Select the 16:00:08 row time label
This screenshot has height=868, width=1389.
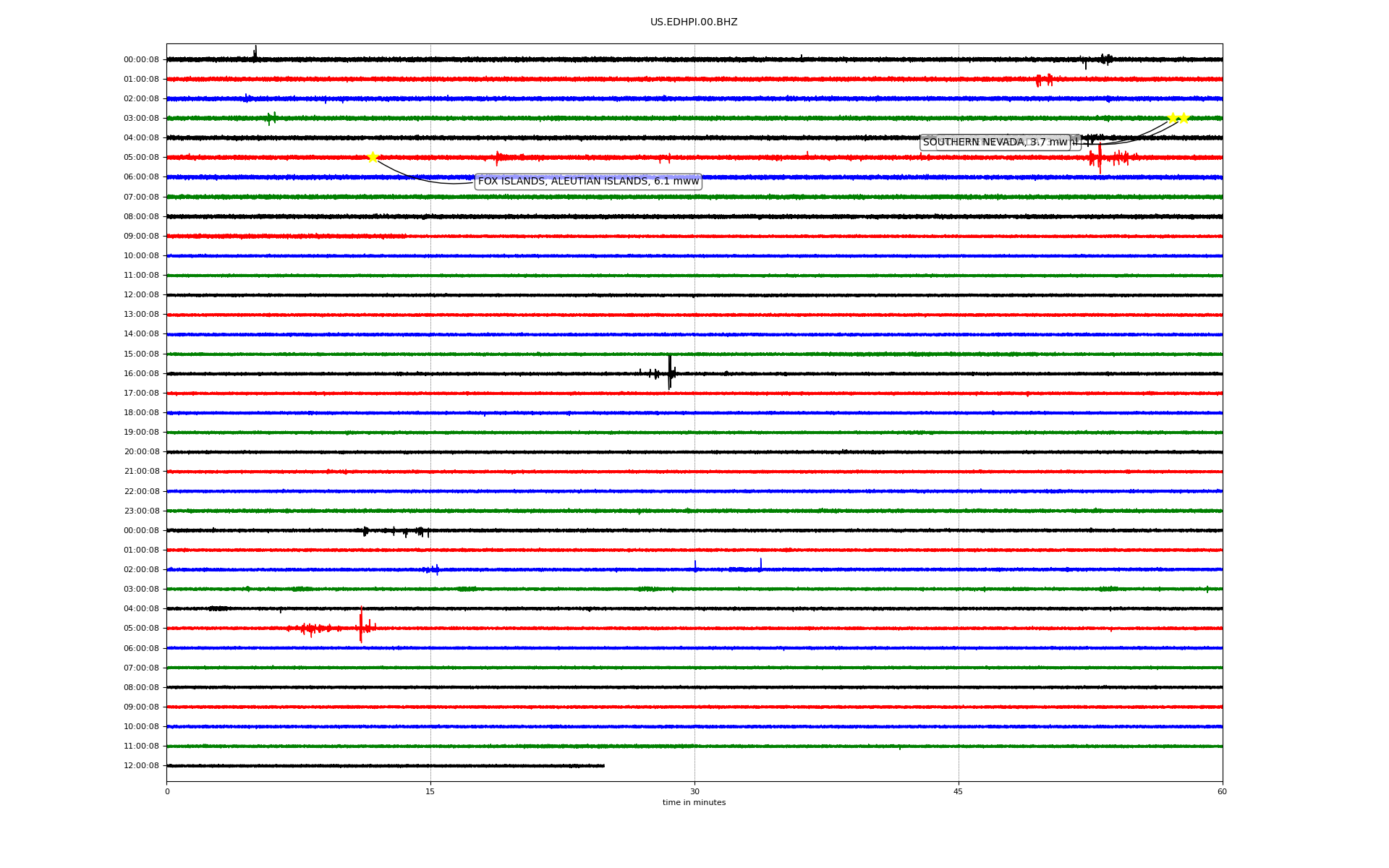point(141,373)
